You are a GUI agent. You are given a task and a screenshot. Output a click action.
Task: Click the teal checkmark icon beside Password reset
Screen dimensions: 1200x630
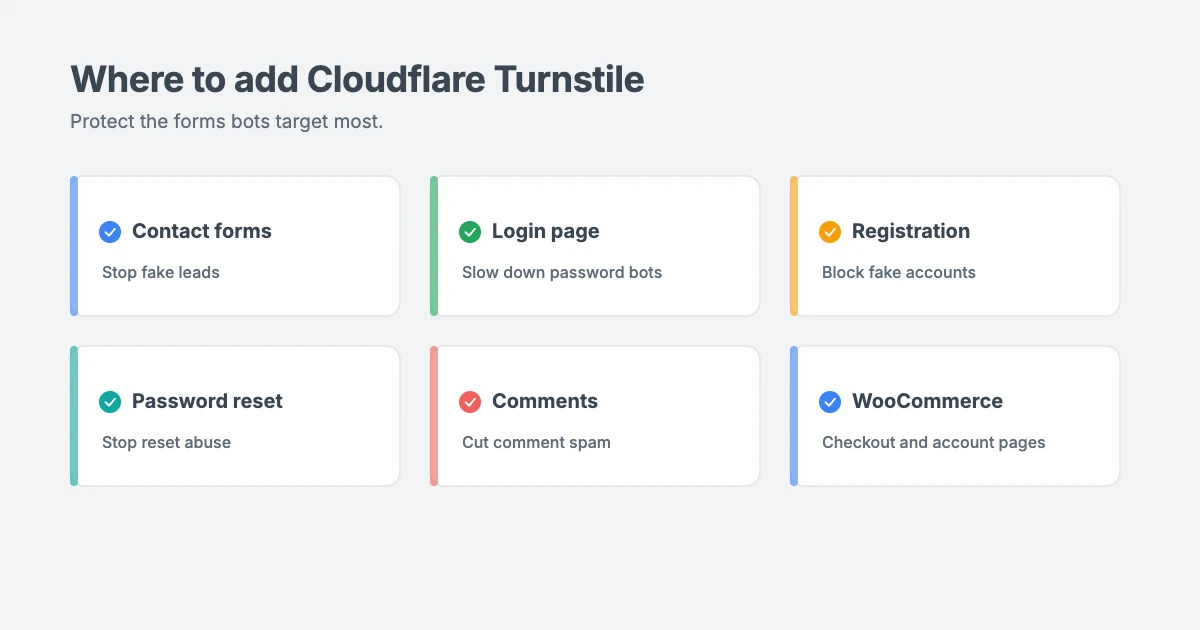[x=110, y=402]
